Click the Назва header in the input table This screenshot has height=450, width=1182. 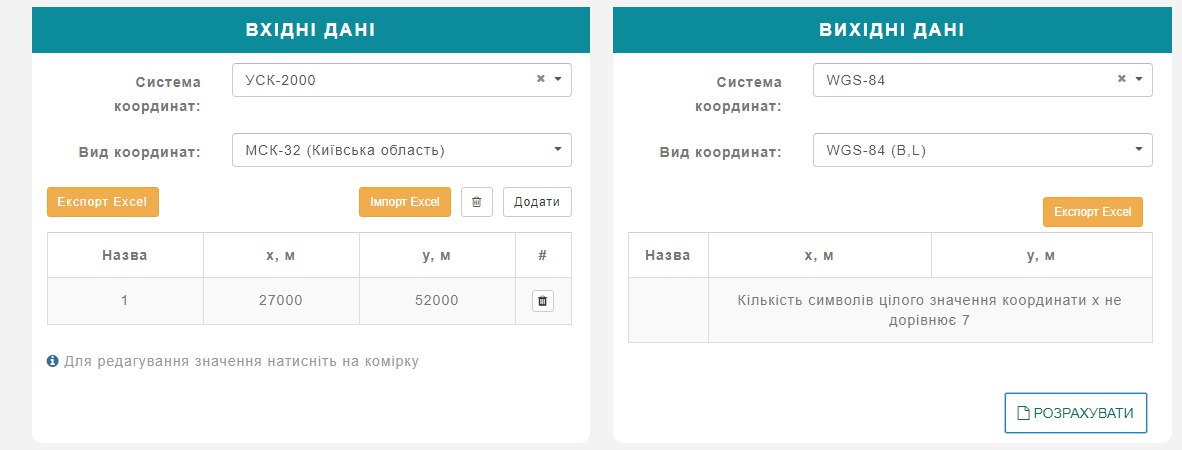125,256
